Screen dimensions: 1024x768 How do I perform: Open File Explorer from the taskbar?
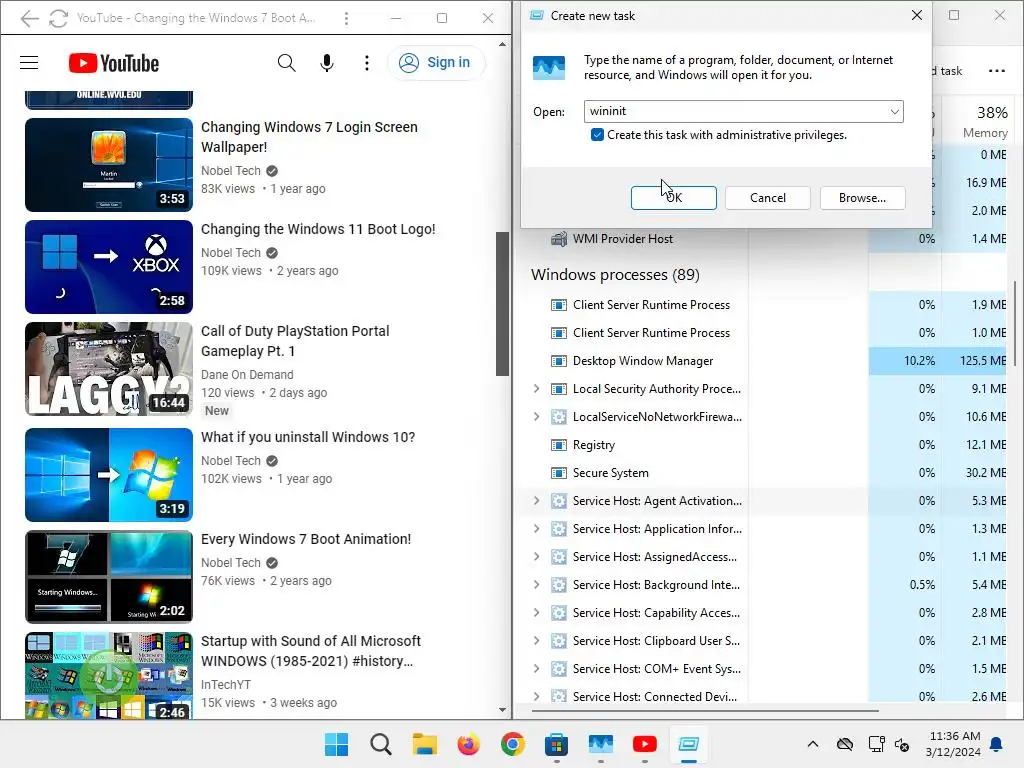tap(424, 744)
